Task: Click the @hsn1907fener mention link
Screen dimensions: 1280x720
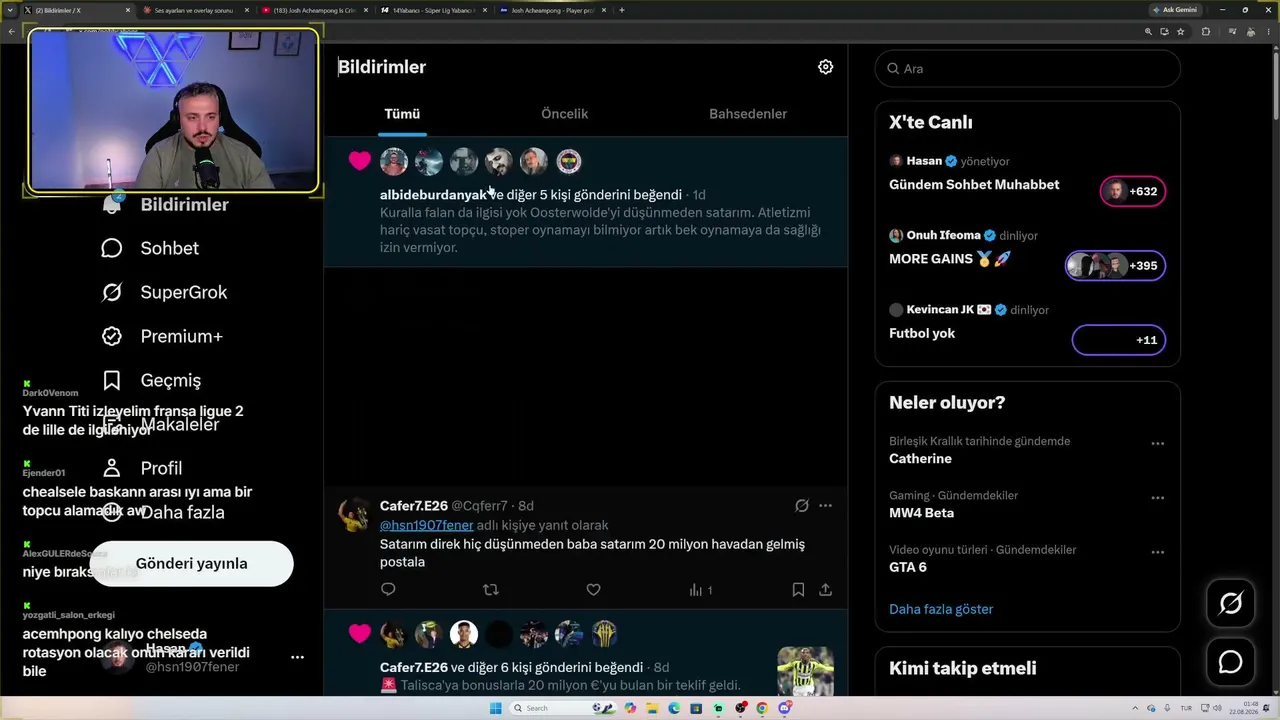Action: [426, 525]
